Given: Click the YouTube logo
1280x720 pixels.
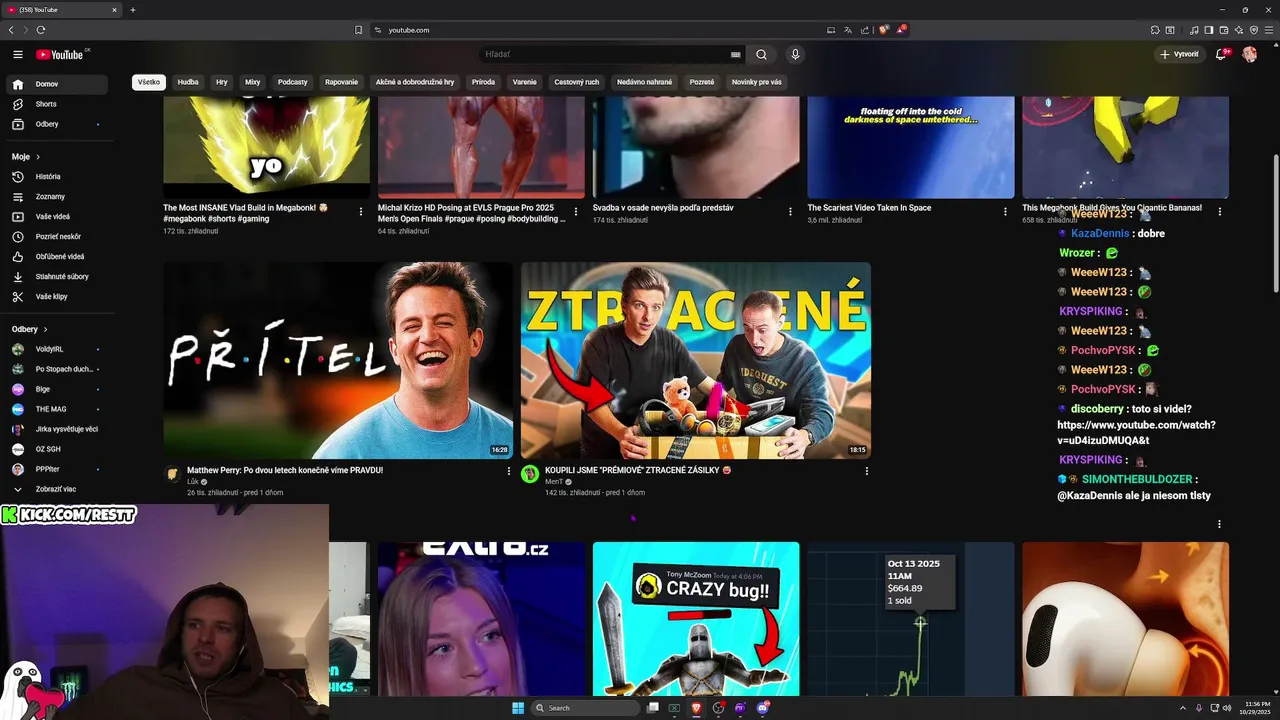Looking at the screenshot, I should (62, 54).
